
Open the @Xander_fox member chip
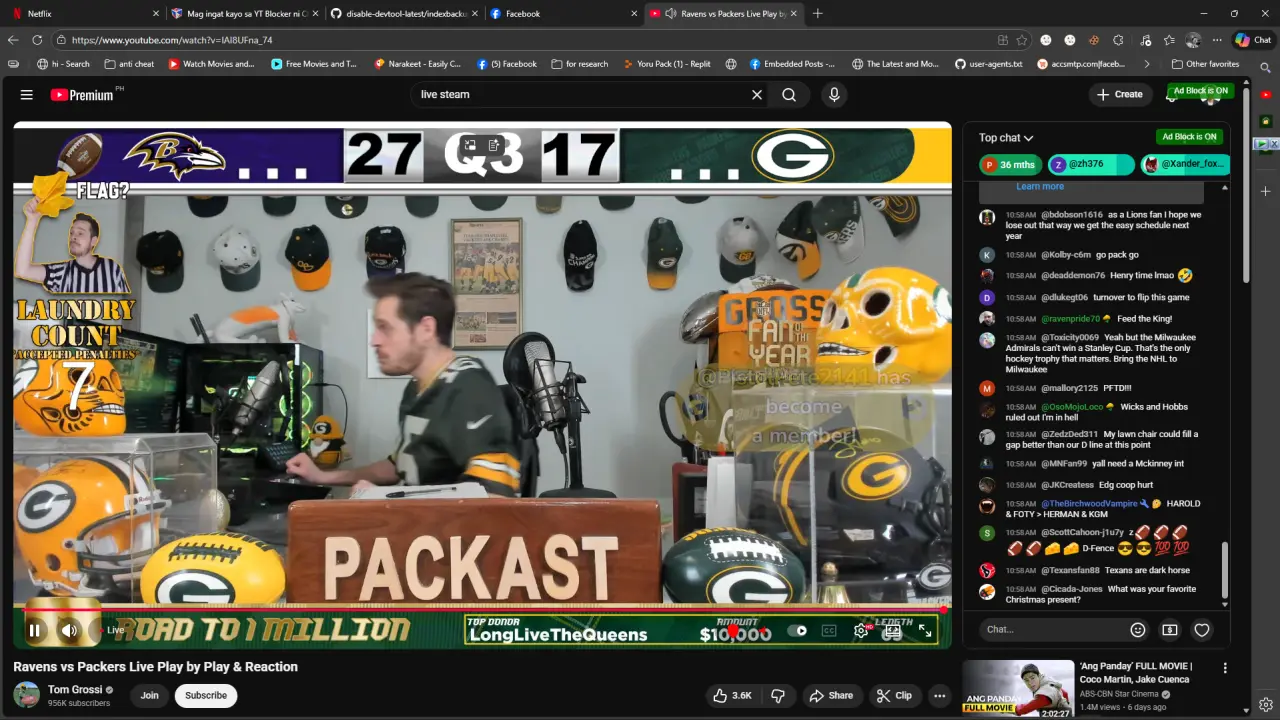pyautogui.click(x=1185, y=165)
